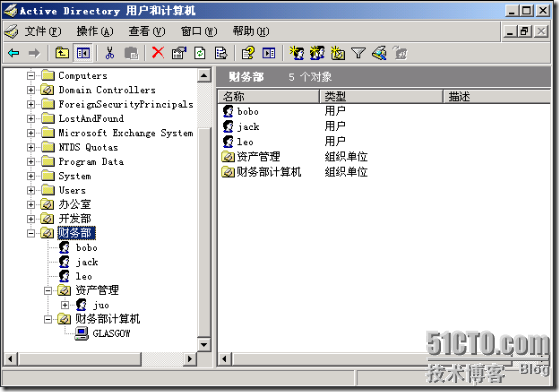This screenshot has height=392, width=559.
Task: Click the Help question mark icon
Action: point(248,53)
